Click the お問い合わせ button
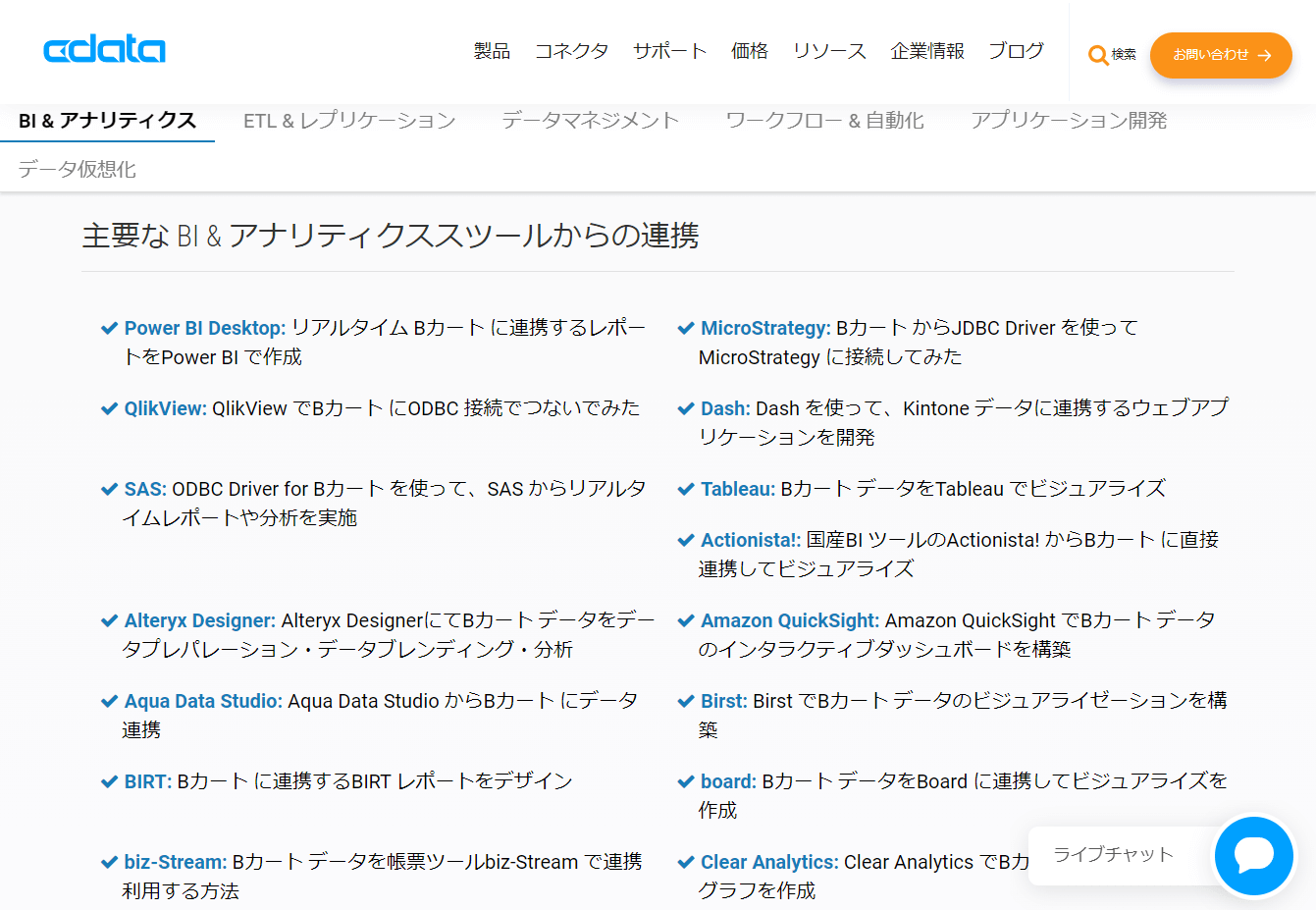 tap(1221, 55)
